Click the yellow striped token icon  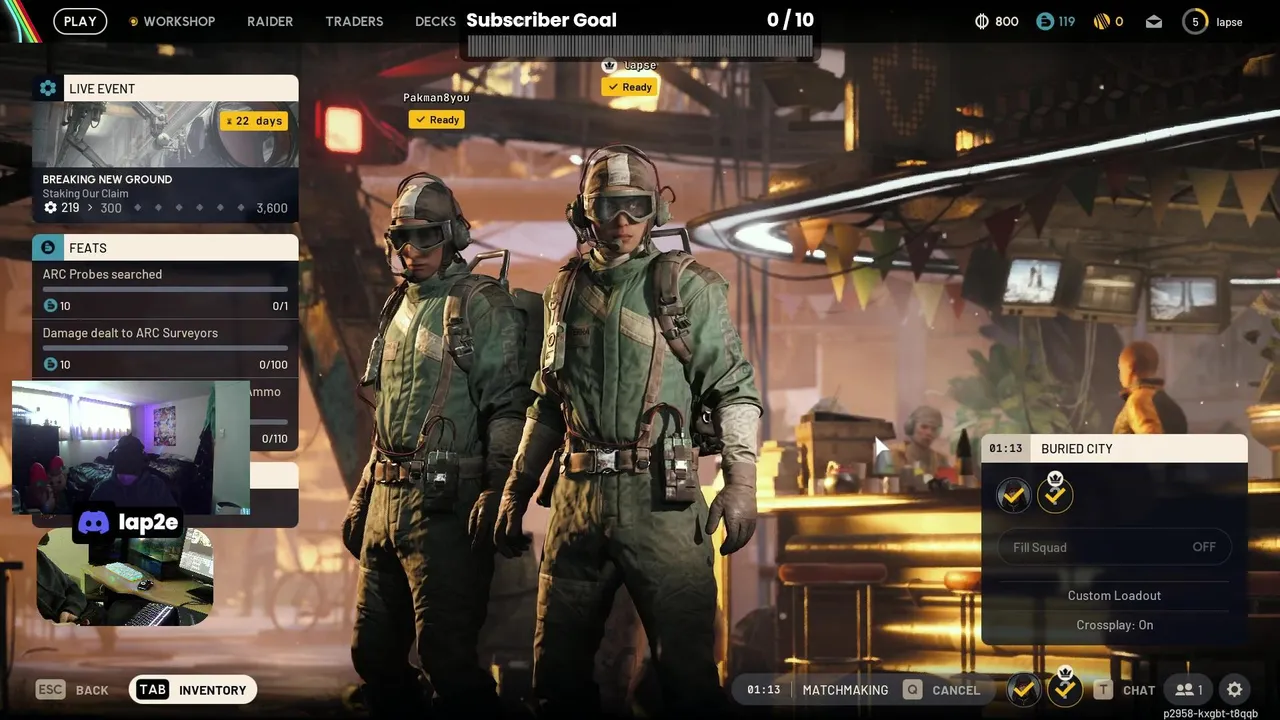coord(1101,21)
